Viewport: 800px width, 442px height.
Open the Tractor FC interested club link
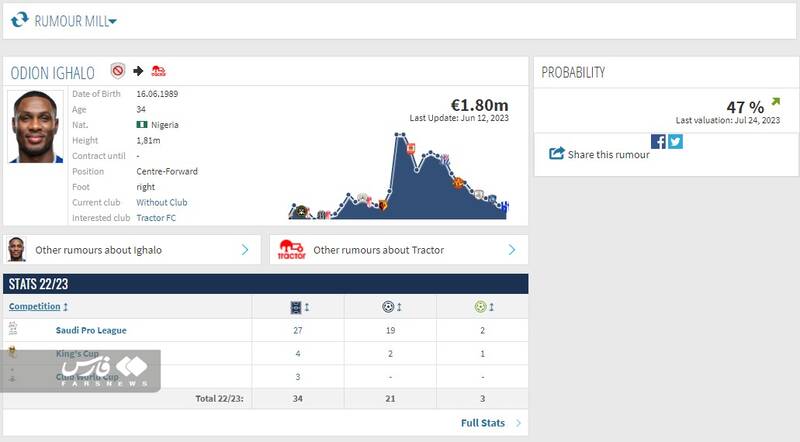click(158, 217)
